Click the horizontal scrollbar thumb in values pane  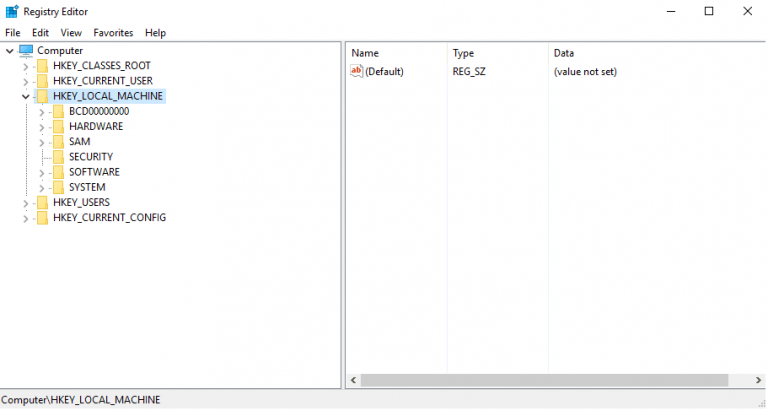[x=544, y=380]
